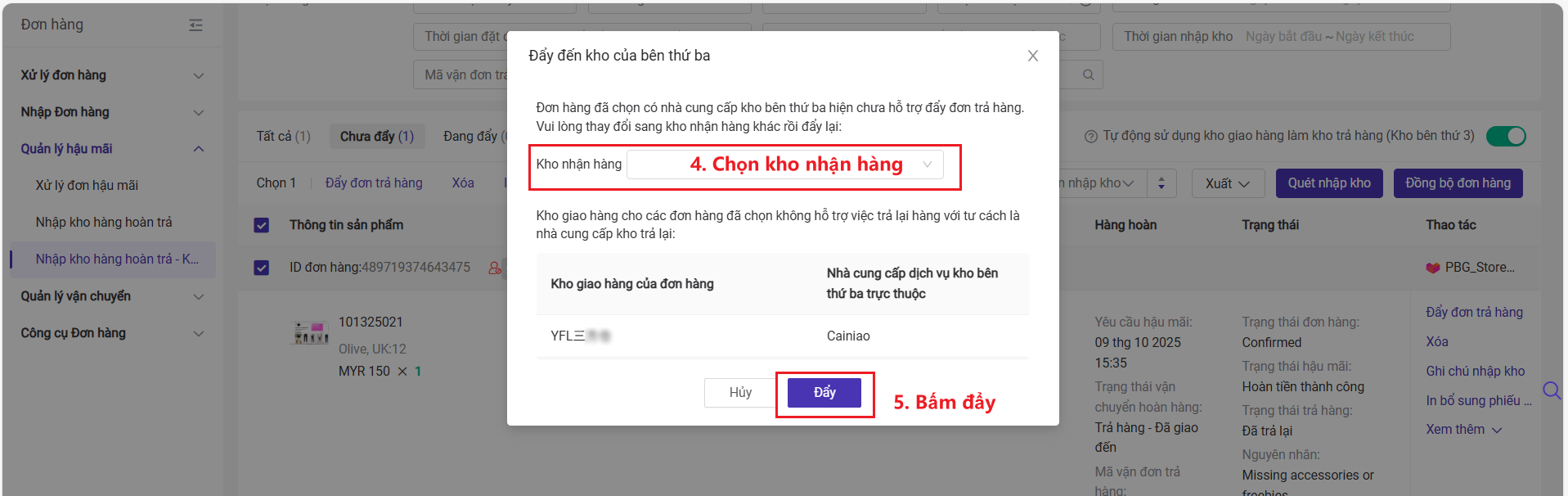Open Nhập kho hàng hoàn trả menu item
This screenshot has height=496, width=1568.
click(x=104, y=222)
